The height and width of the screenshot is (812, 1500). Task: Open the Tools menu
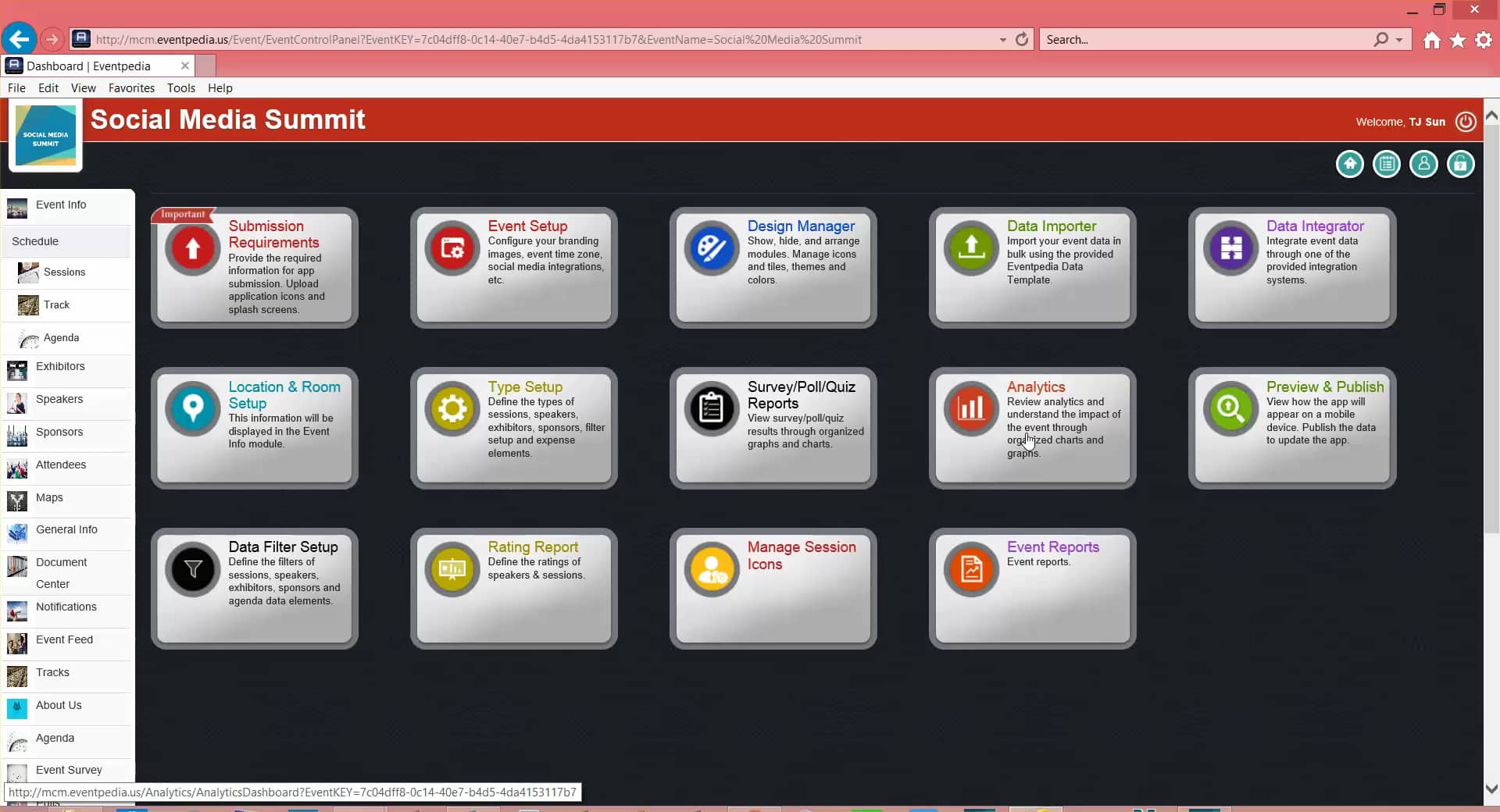tap(180, 88)
